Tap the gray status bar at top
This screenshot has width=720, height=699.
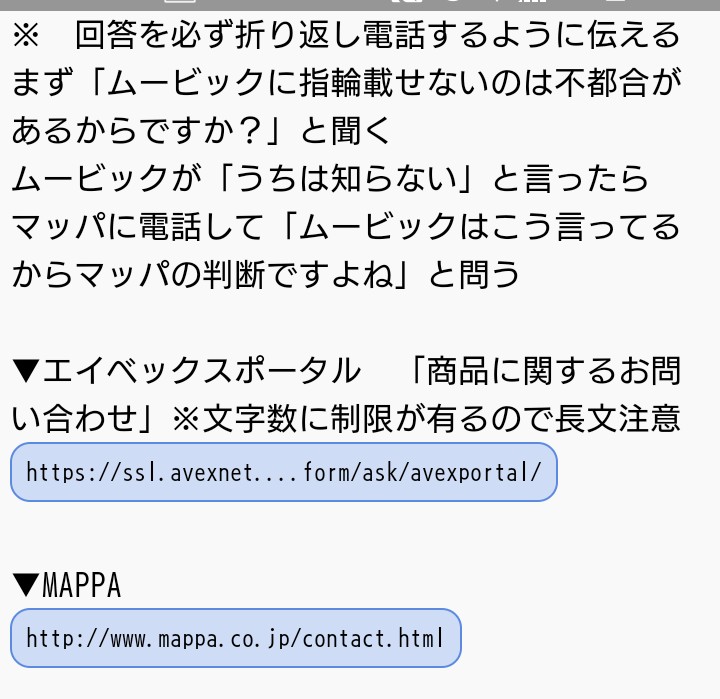(360, 5)
